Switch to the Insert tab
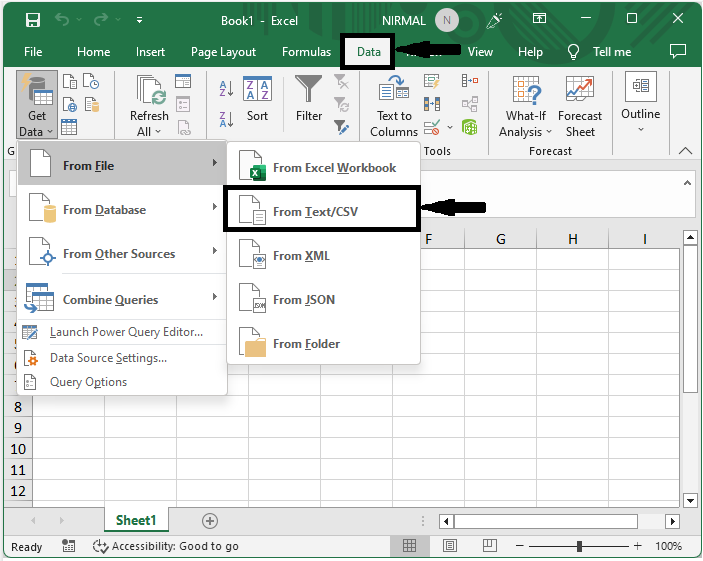The width and height of the screenshot is (703, 561). pyautogui.click(x=150, y=52)
